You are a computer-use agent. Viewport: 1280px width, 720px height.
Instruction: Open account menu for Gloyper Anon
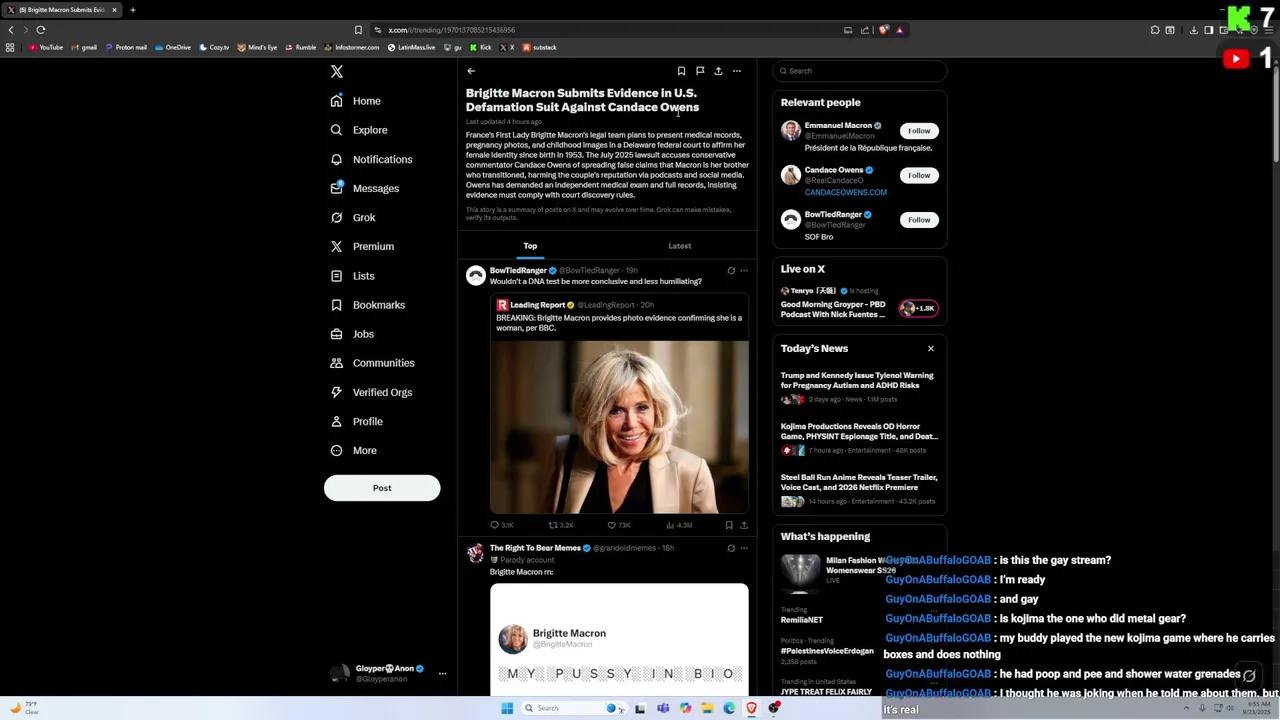(x=389, y=673)
